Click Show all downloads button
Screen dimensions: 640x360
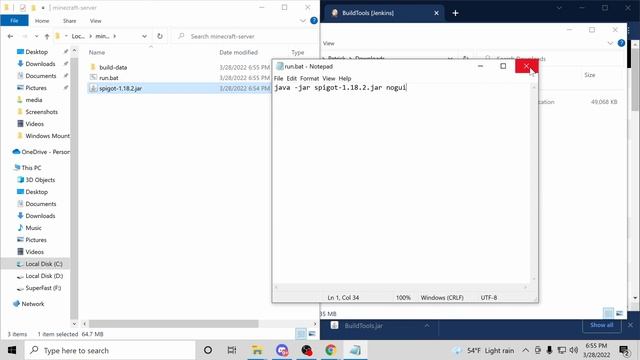pyautogui.click(x=601, y=325)
